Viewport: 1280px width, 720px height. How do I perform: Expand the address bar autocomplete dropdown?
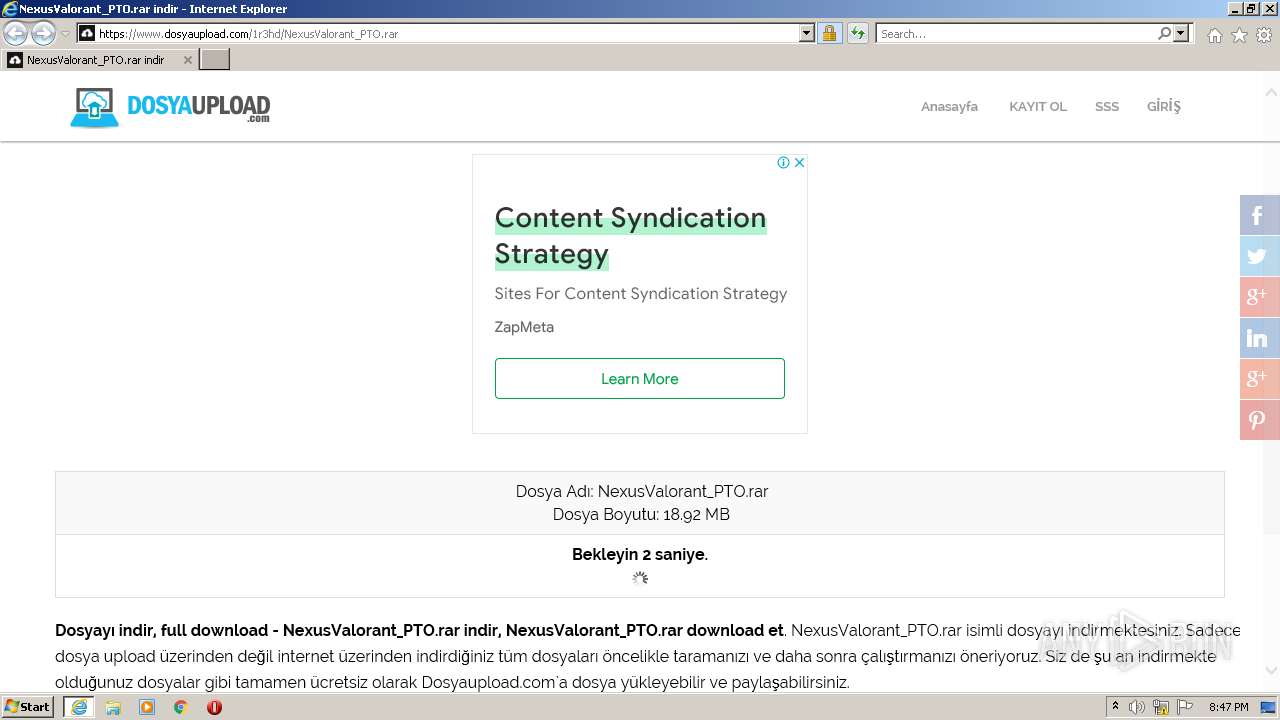(x=807, y=34)
